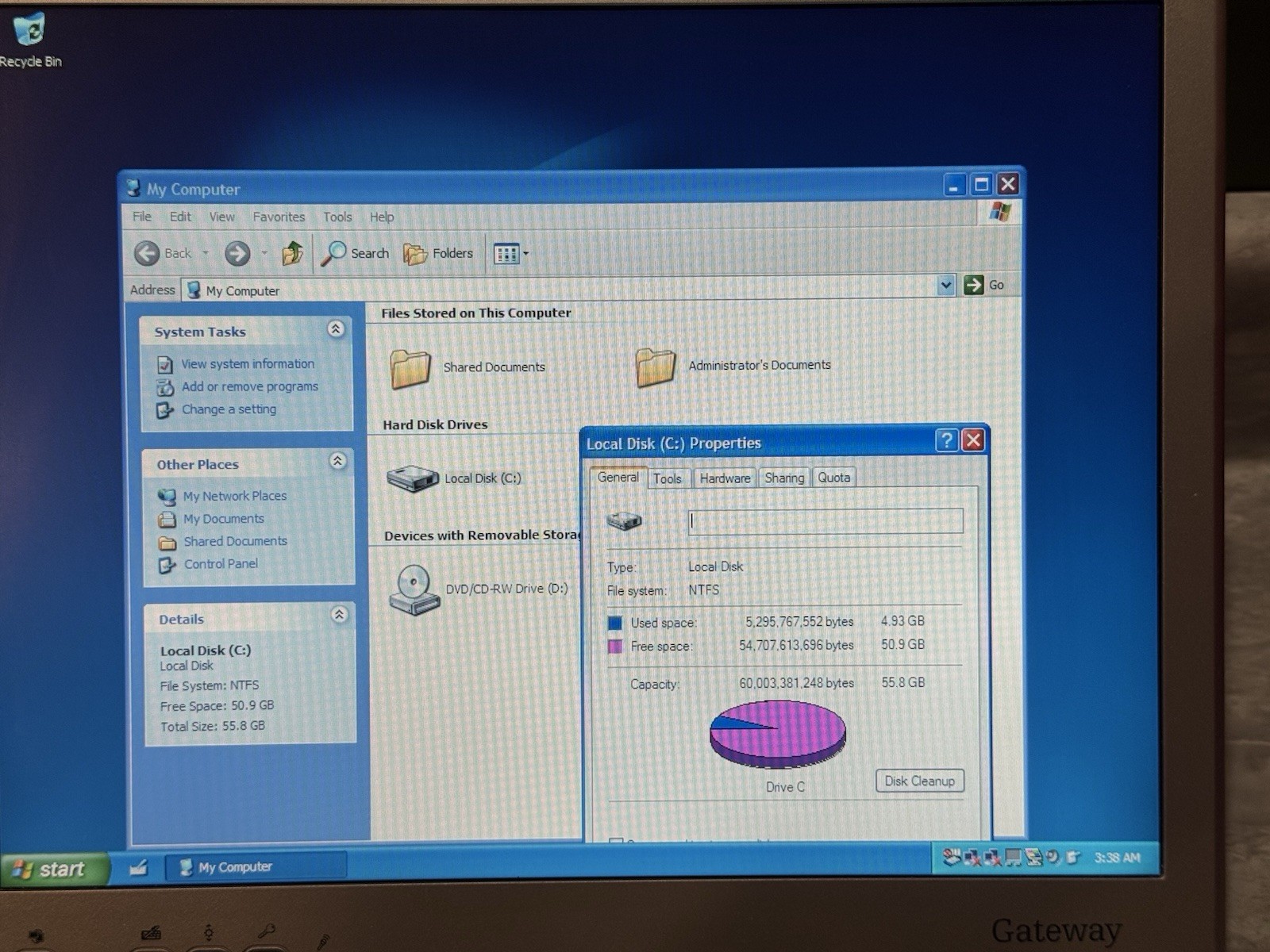Viewport: 1270px width, 952px height.
Task: Open Control Panel link
Action: click(x=221, y=564)
